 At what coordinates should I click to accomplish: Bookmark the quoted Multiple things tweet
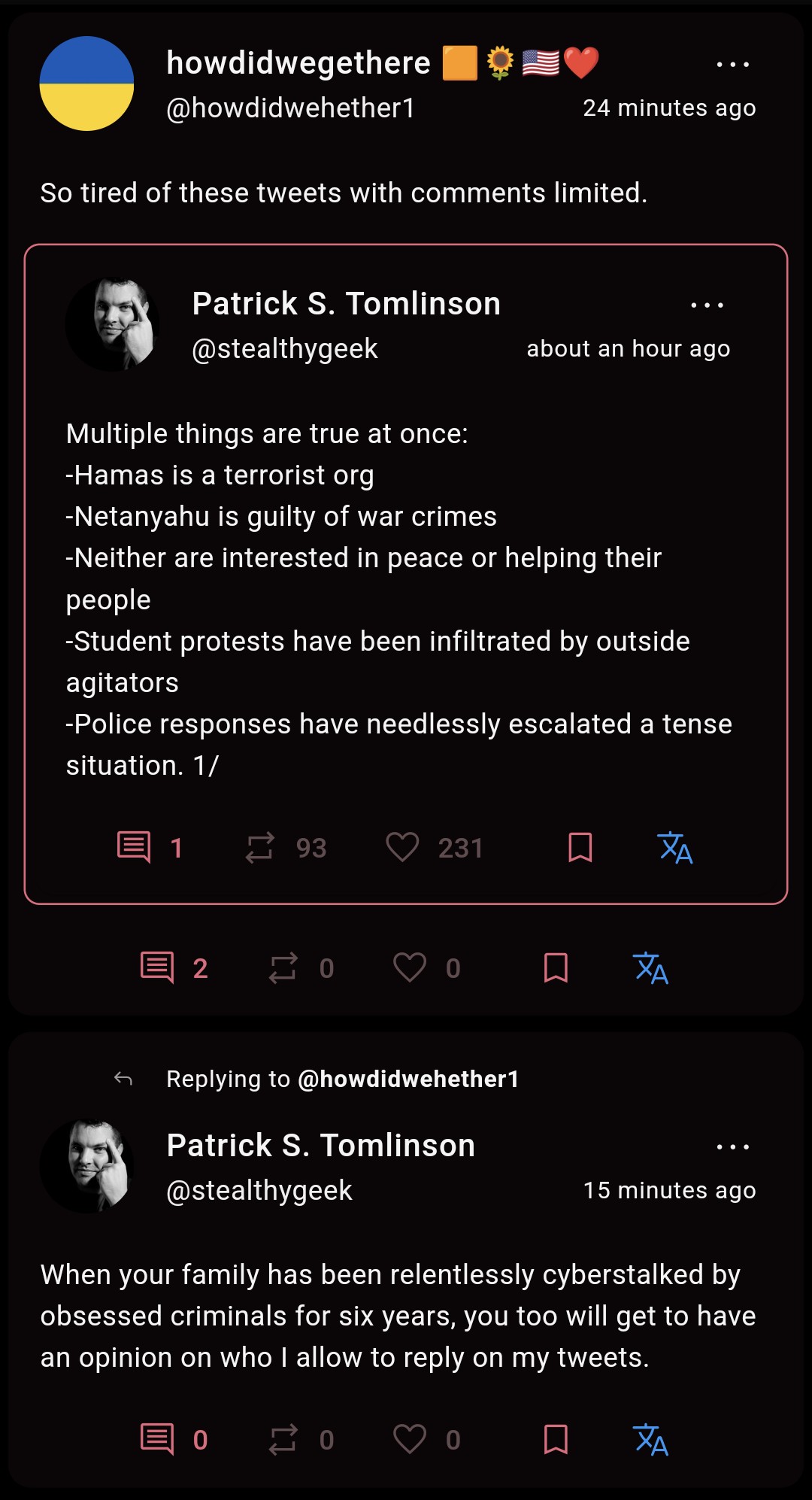point(580,847)
